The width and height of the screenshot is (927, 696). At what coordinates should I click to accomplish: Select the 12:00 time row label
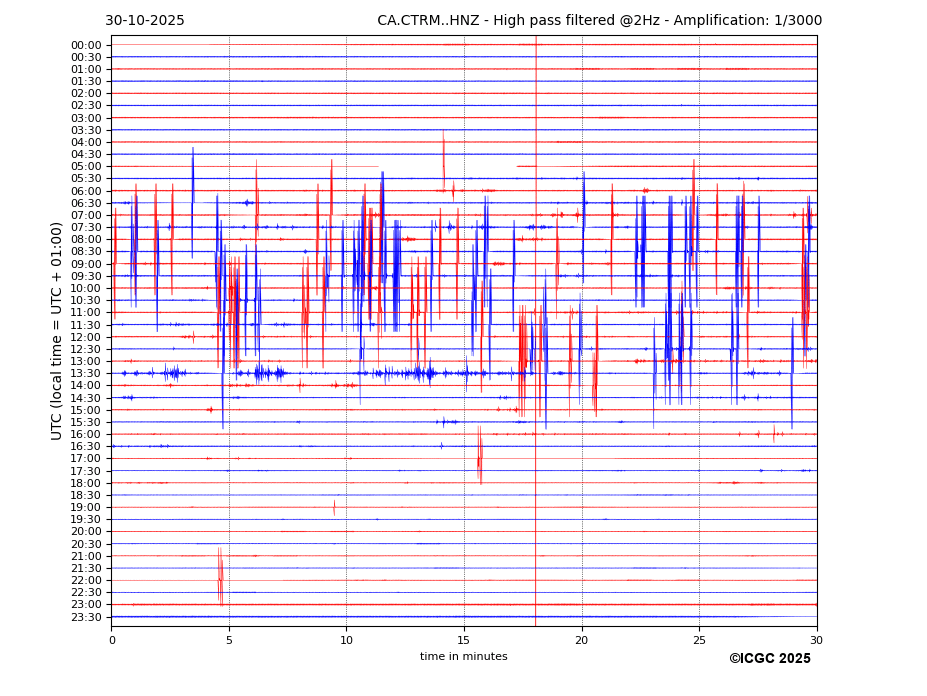(x=86, y=337)
